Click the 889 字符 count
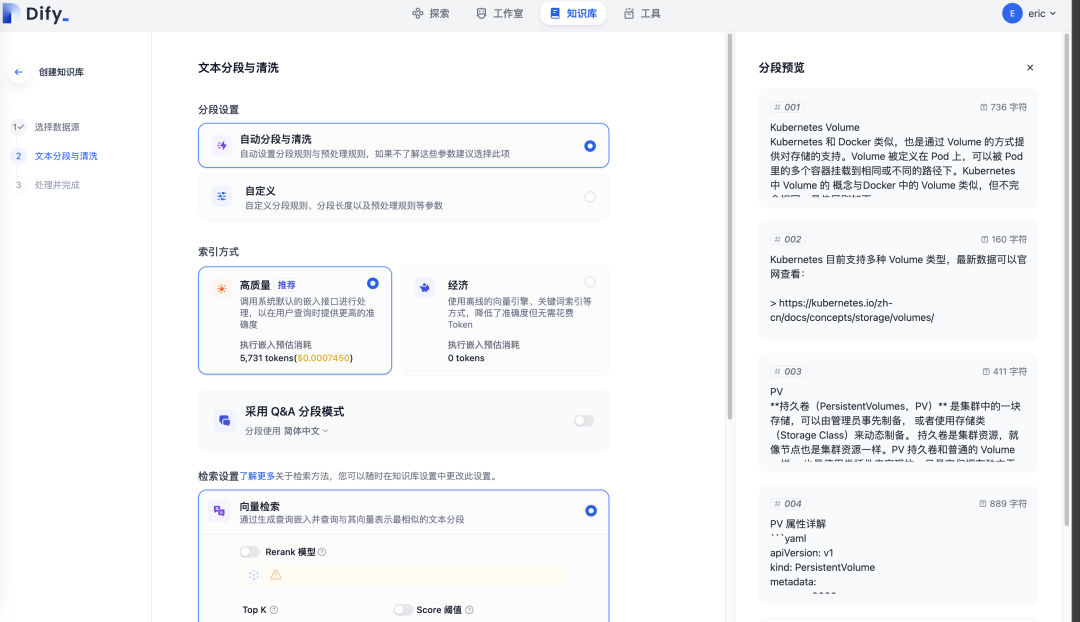Viewport: 1080px width, 622px height. [x=1004, y=504]
